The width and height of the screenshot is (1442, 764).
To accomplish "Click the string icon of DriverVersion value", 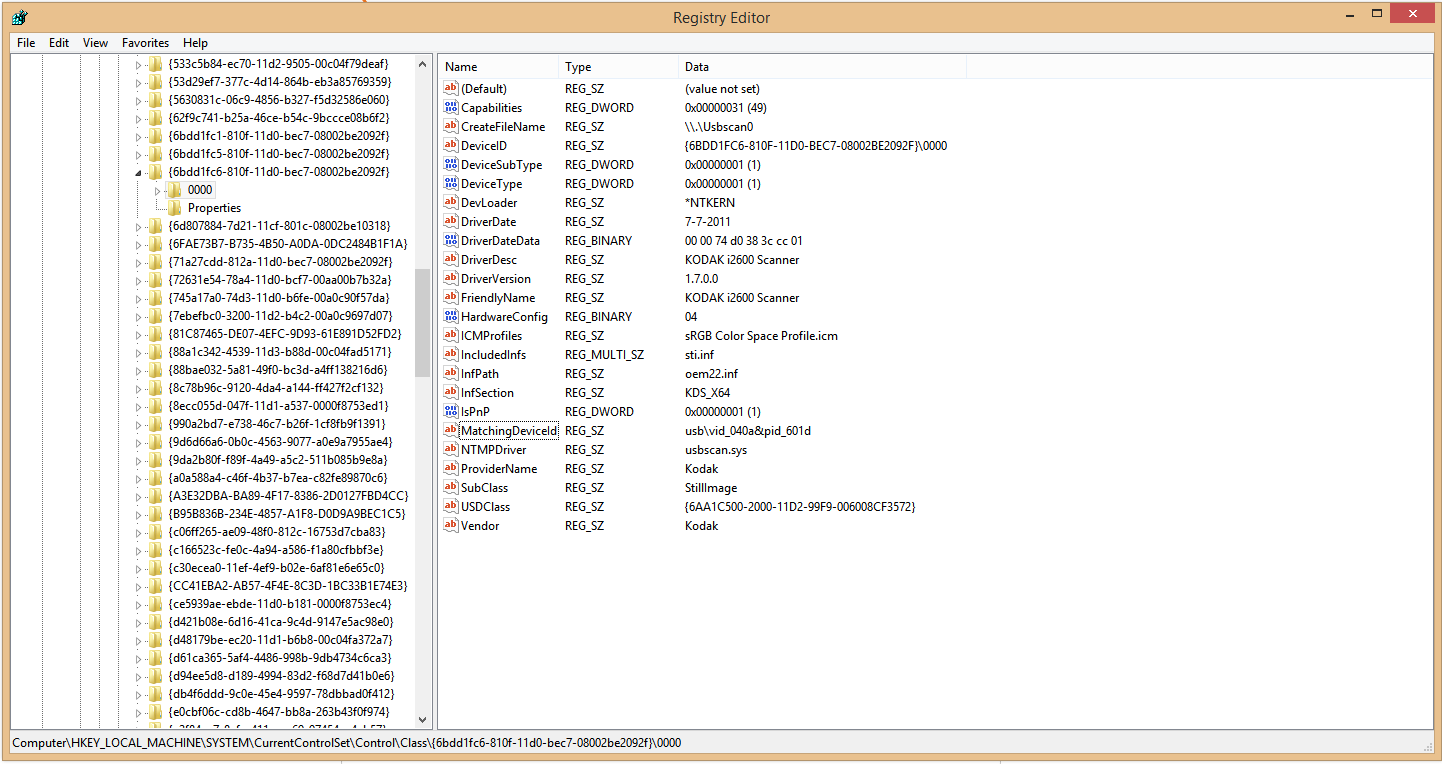I will coord(450,279).
